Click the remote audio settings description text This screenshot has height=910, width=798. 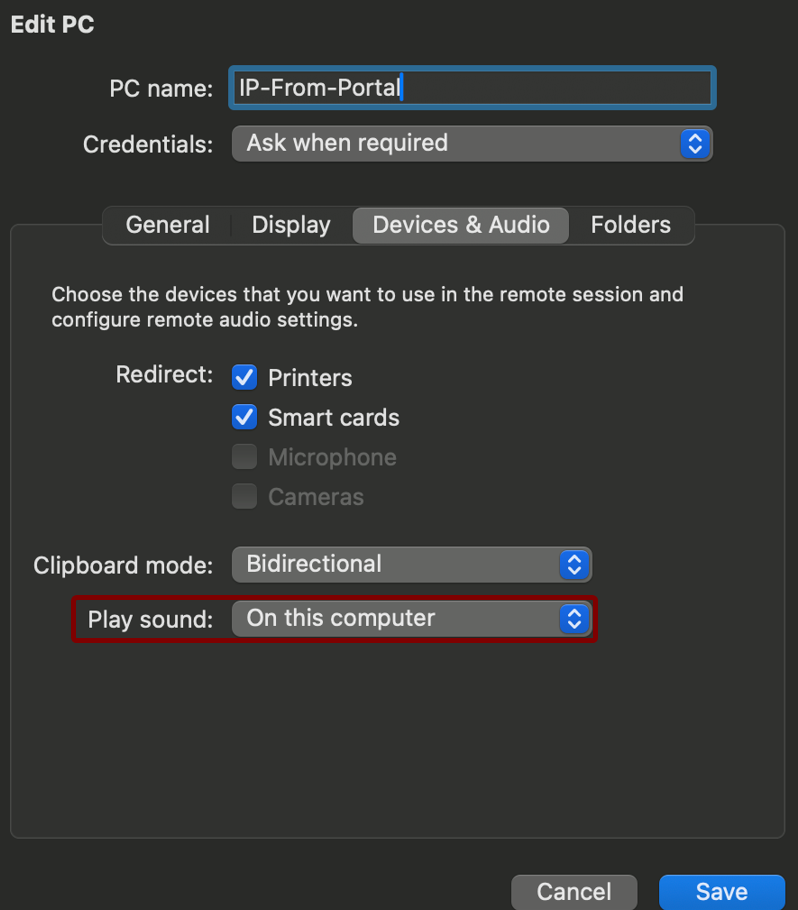(367, 308)
